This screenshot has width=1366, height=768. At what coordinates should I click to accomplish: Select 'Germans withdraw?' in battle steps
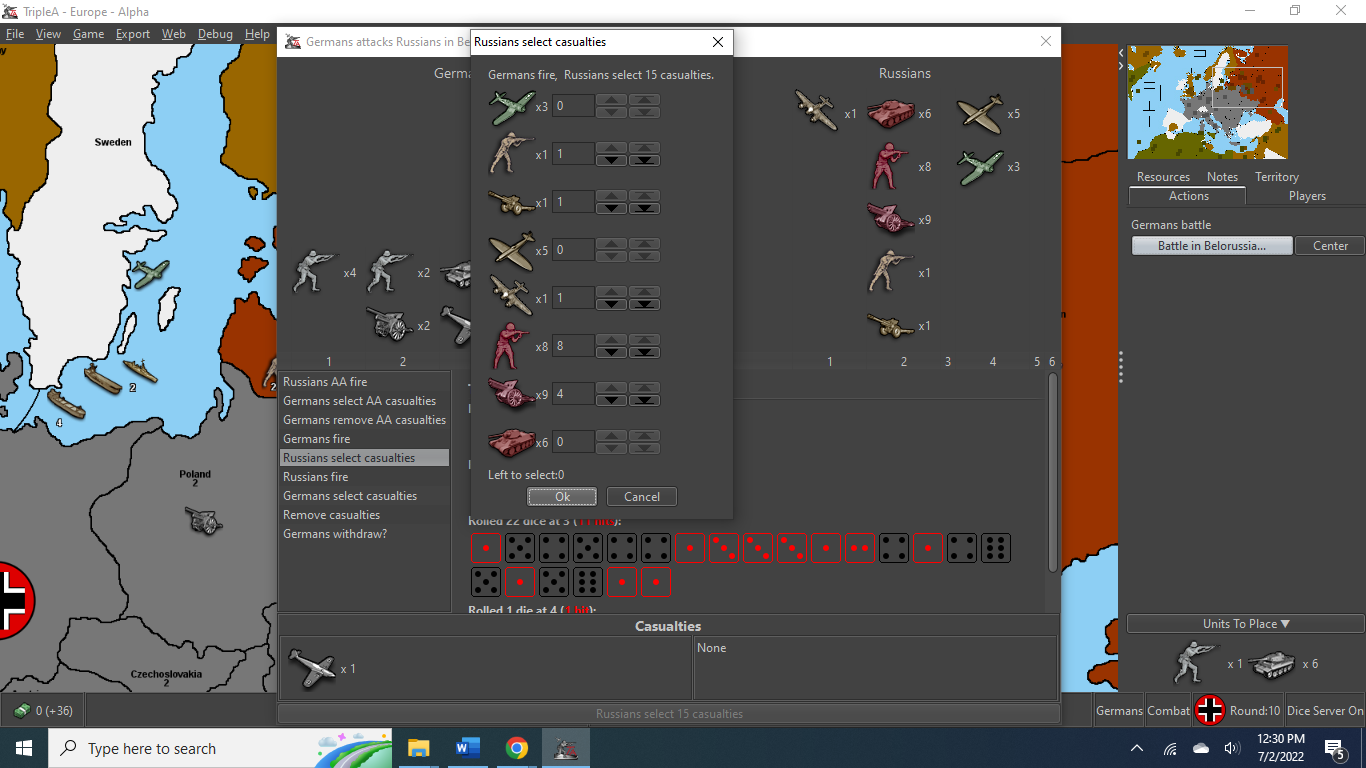click(x=365, y=534)
